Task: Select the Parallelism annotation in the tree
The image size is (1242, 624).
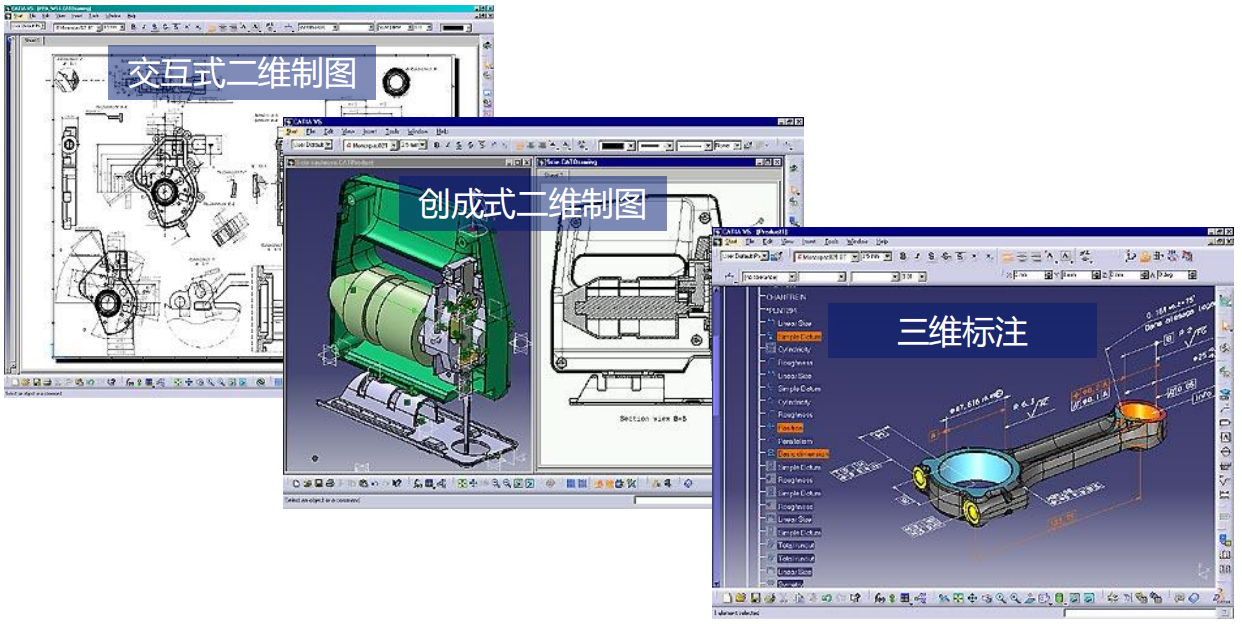Action: coord(796,440)
